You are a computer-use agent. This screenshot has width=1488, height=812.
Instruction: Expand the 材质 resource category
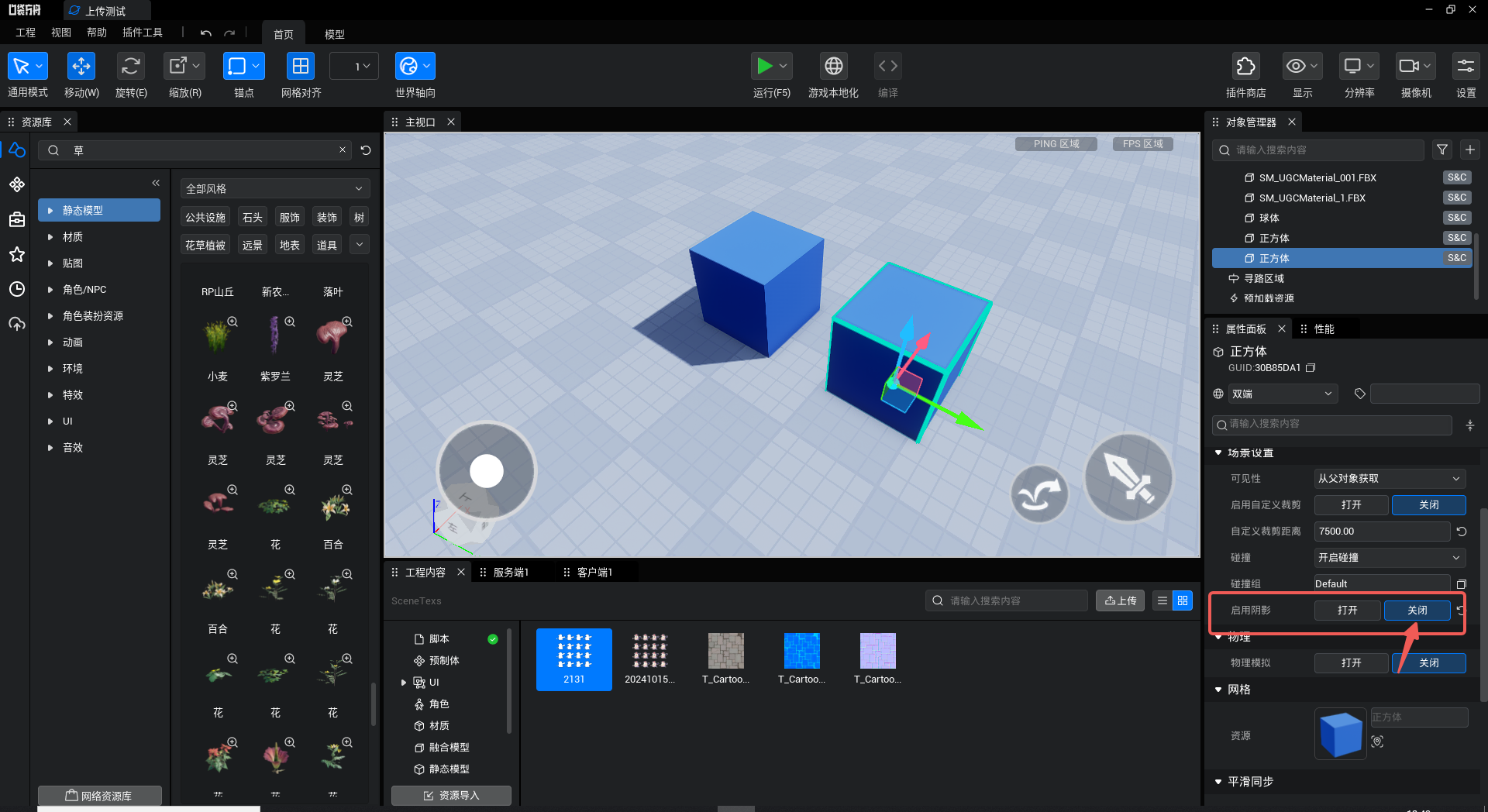[x=50, y=237]
